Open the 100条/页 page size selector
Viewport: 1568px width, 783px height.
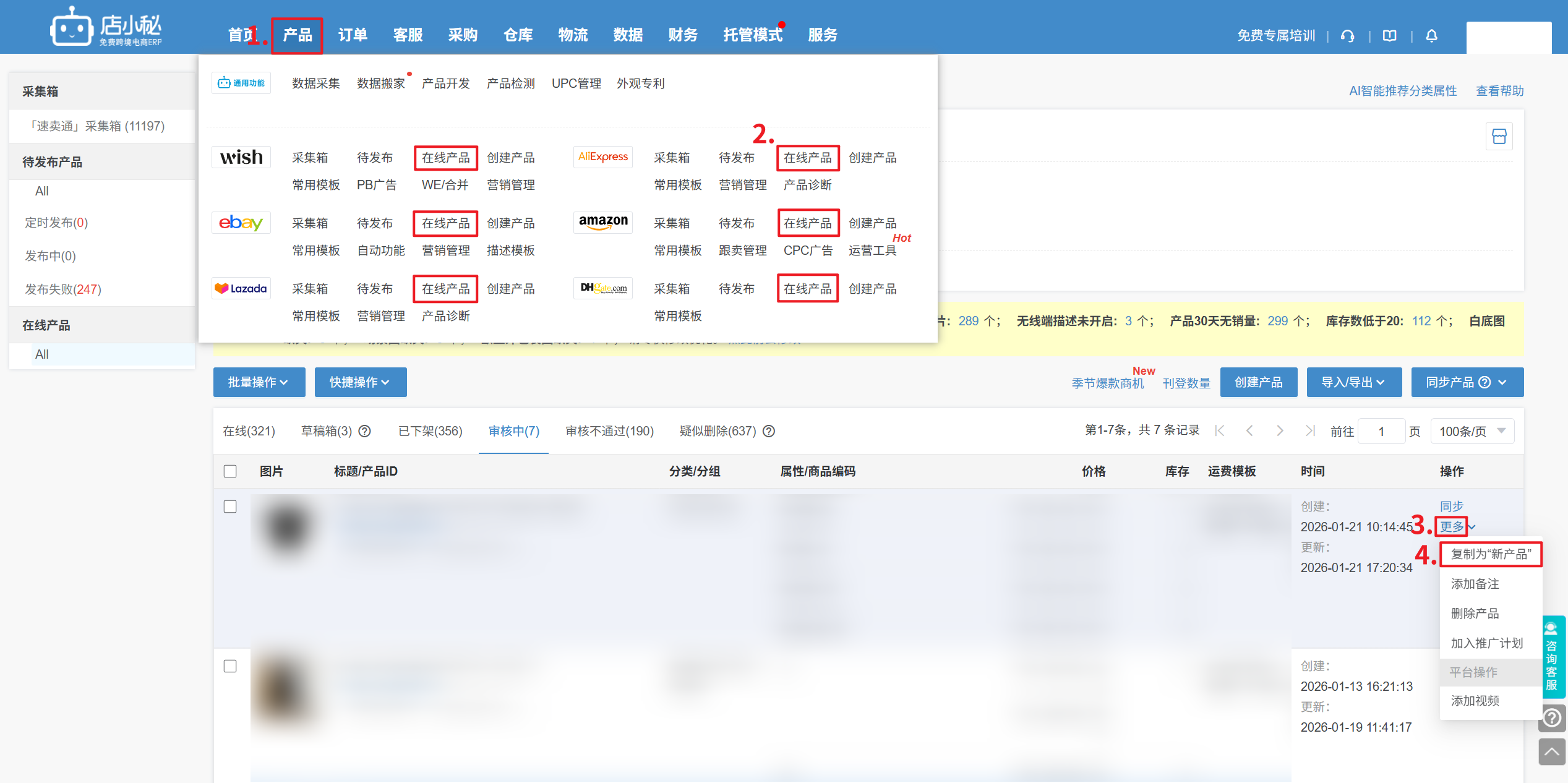(1472, 431)
